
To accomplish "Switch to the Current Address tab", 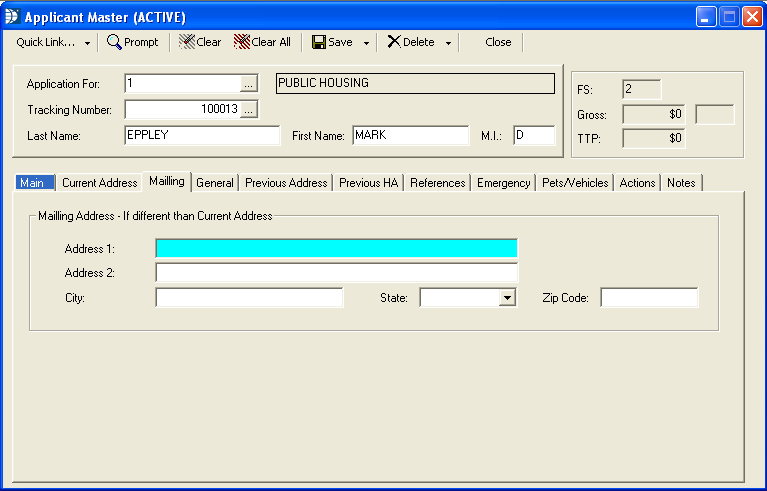I will [99, 183].
